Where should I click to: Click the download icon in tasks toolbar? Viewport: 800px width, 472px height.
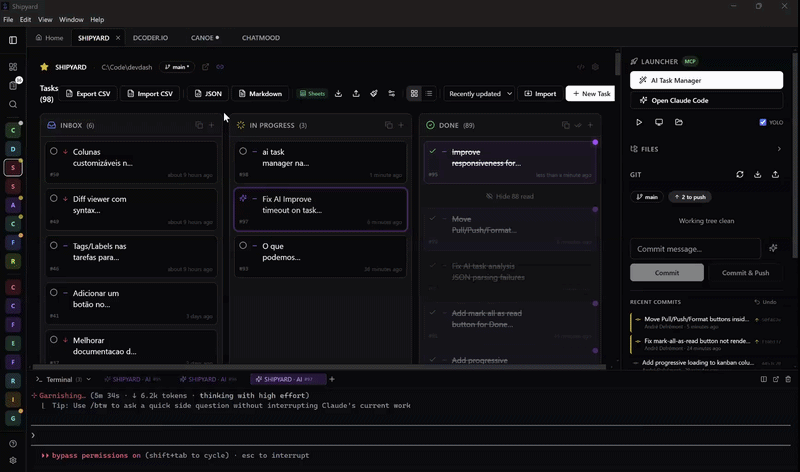338,93
